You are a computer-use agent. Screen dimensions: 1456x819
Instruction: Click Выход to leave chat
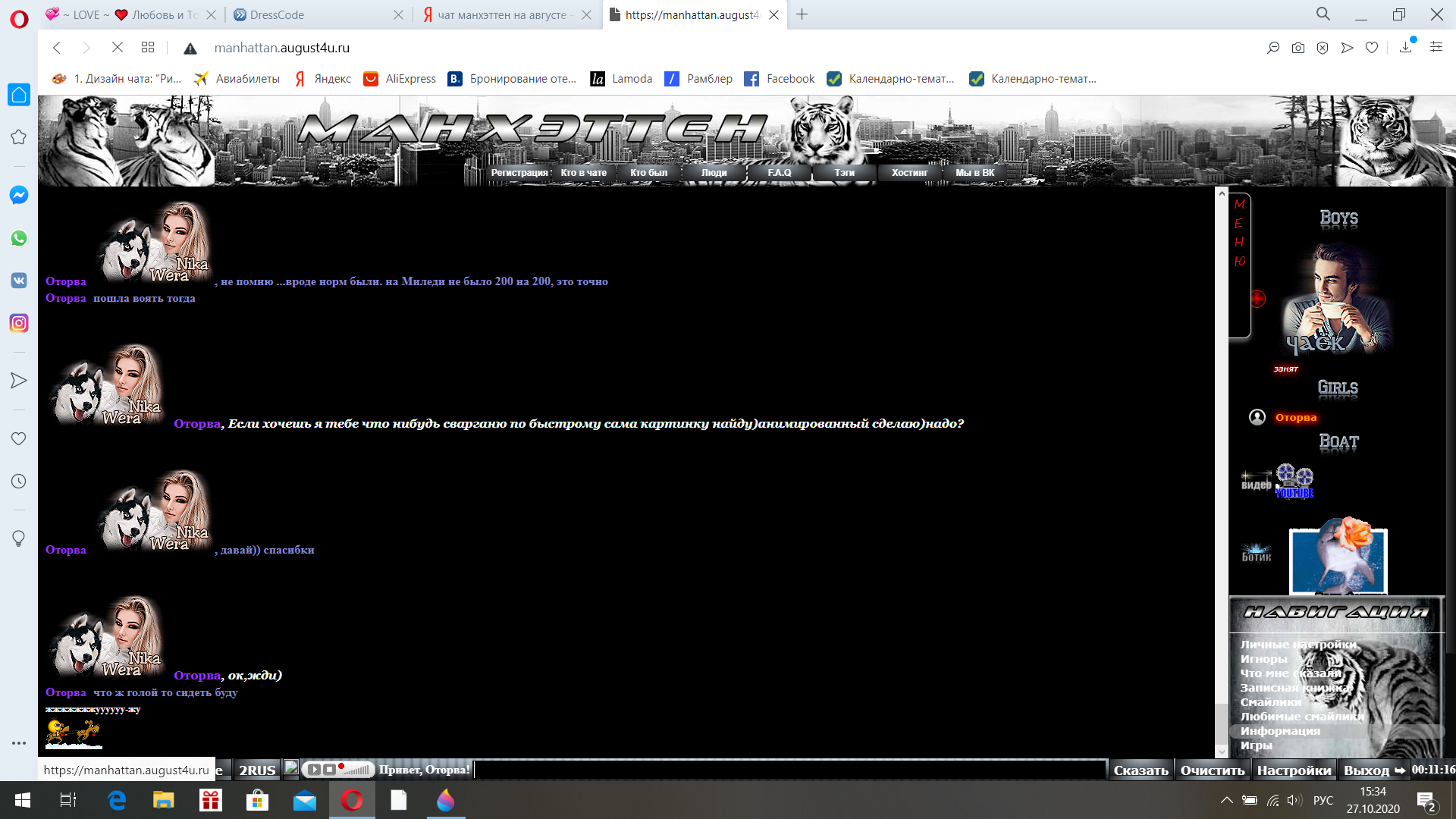click(x=1374, y=770)
